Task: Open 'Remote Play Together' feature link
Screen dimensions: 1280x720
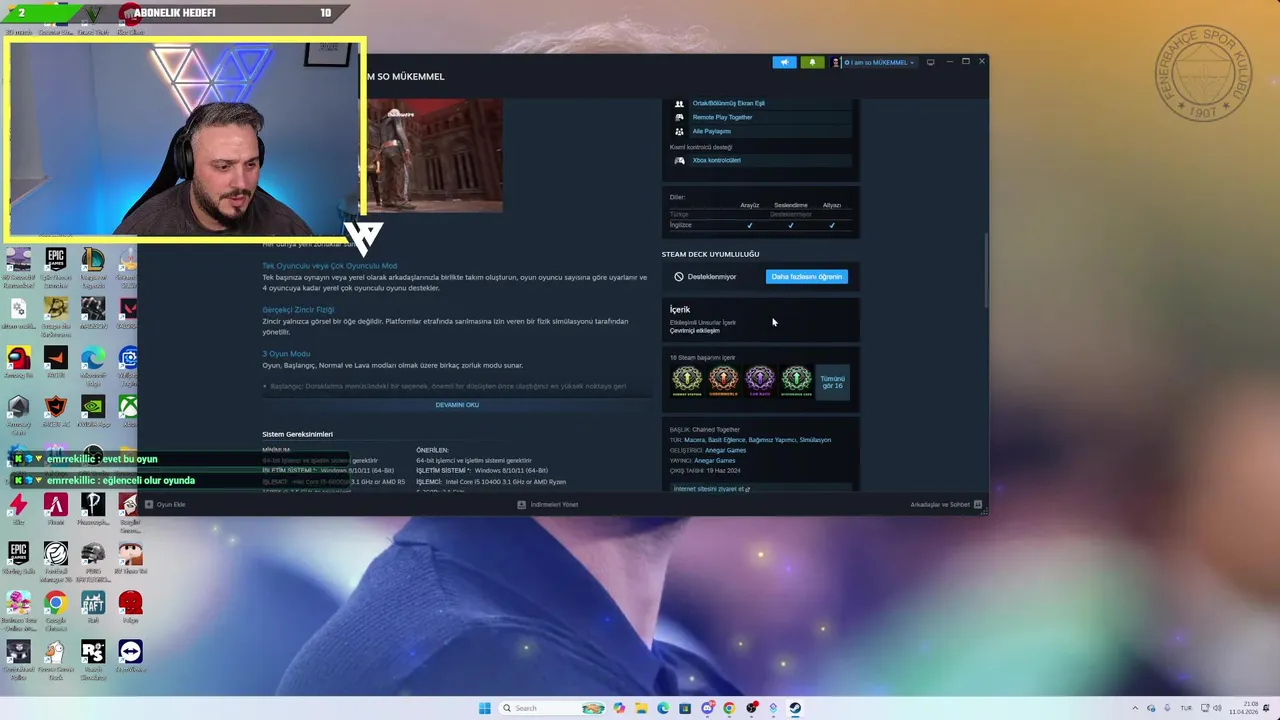Action: 722,117
